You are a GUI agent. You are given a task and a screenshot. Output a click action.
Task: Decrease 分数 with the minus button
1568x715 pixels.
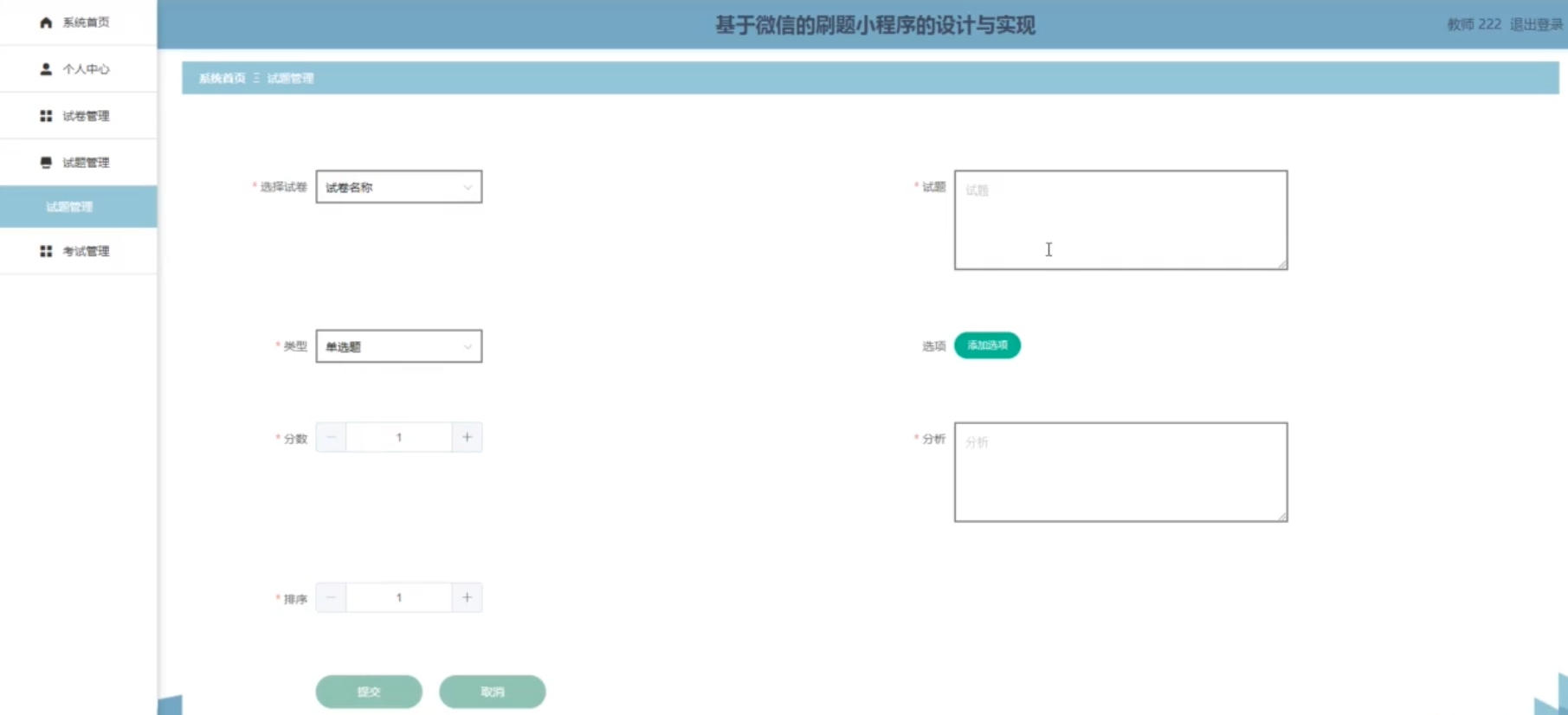[331, 437]
